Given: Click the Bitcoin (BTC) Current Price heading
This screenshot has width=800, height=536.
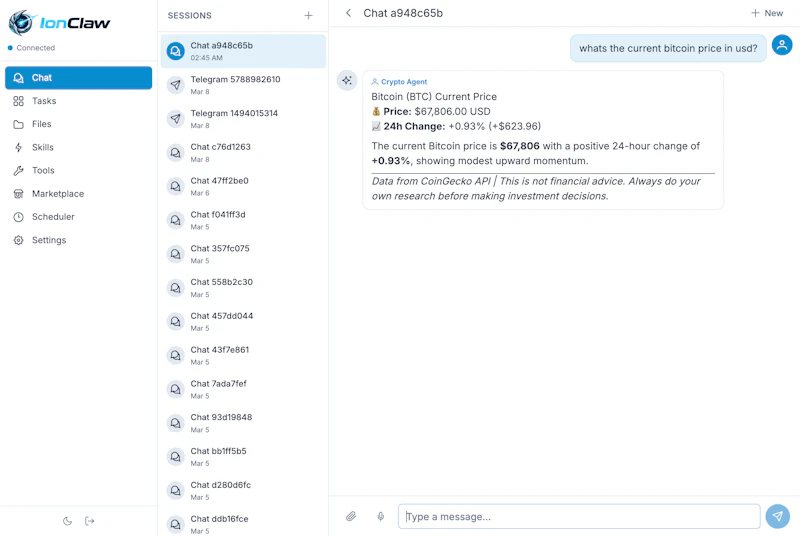Looking at the screenshot, I should coord(434,96).
